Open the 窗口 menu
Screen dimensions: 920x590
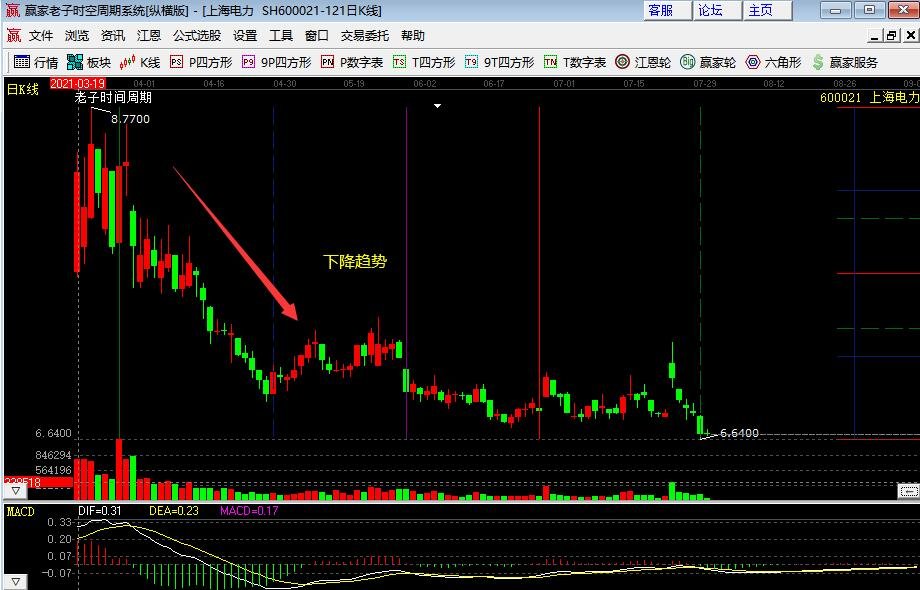coord(316,36)
